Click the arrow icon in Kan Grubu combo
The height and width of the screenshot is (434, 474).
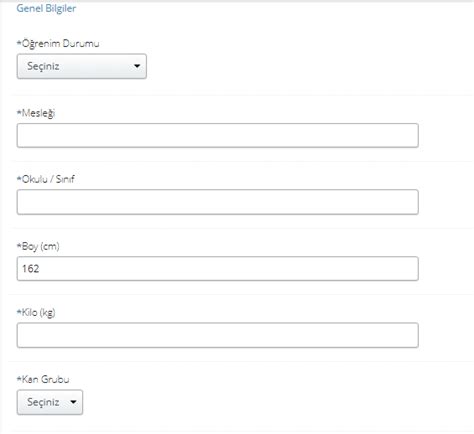[x=73, y=402]
